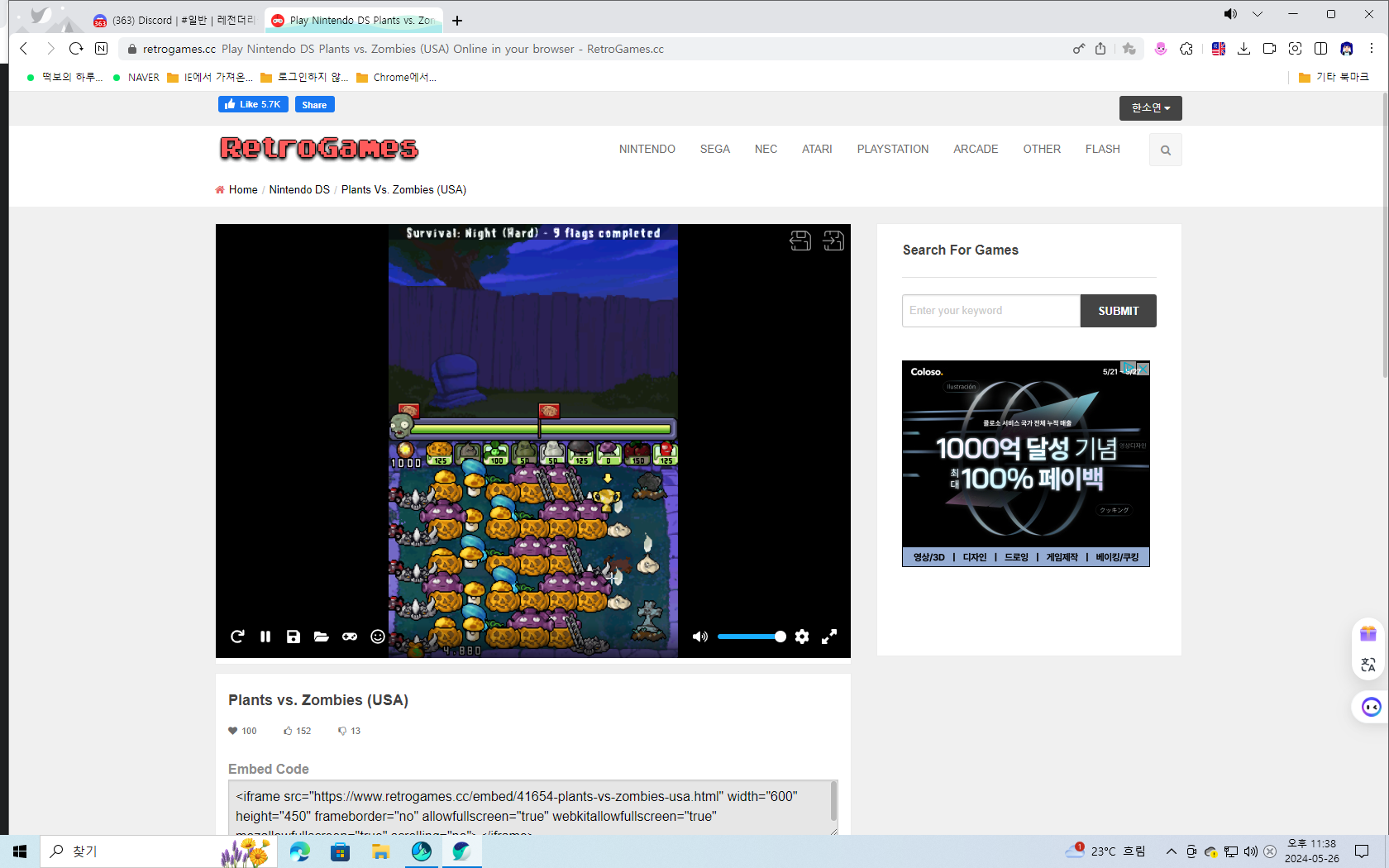Image resolution: width=1389 pixels, height=868 pixels.
Task: Go back in browser history
Action: (24, 49)
